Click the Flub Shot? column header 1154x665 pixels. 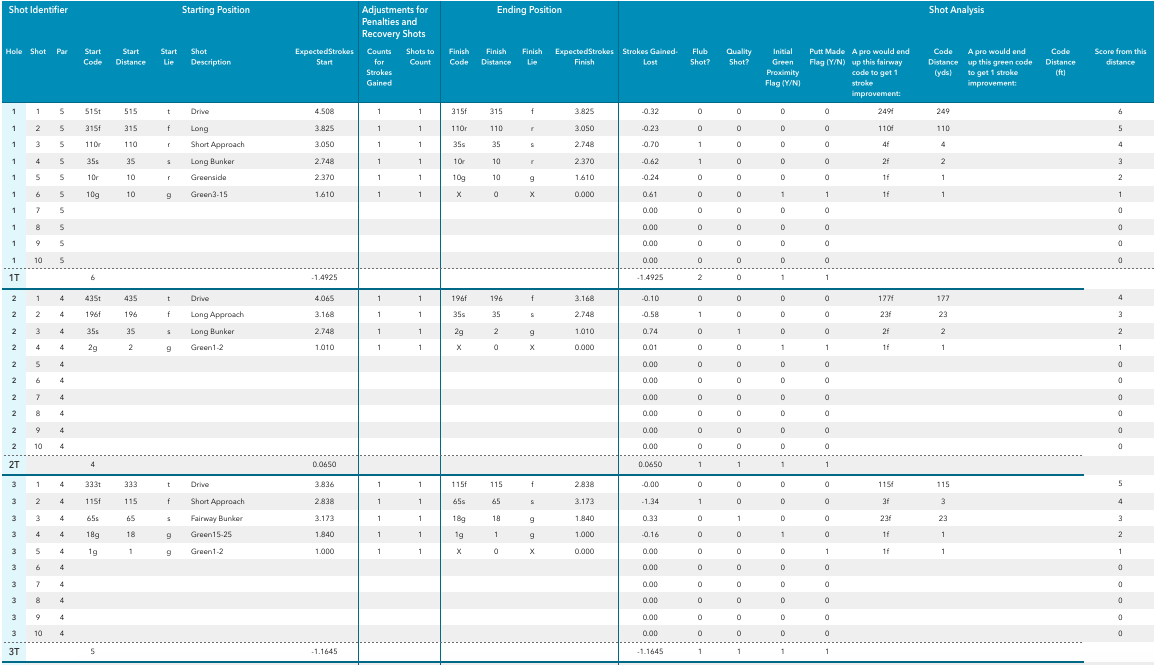[x=699, y=57]
